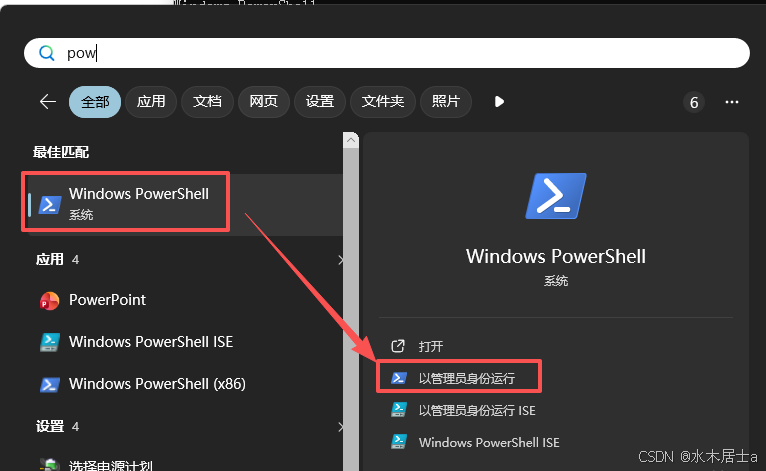Viewport: 766px width, 471px height.
Task: Switch to the 设置 filter tab
Action: point(319,102)
